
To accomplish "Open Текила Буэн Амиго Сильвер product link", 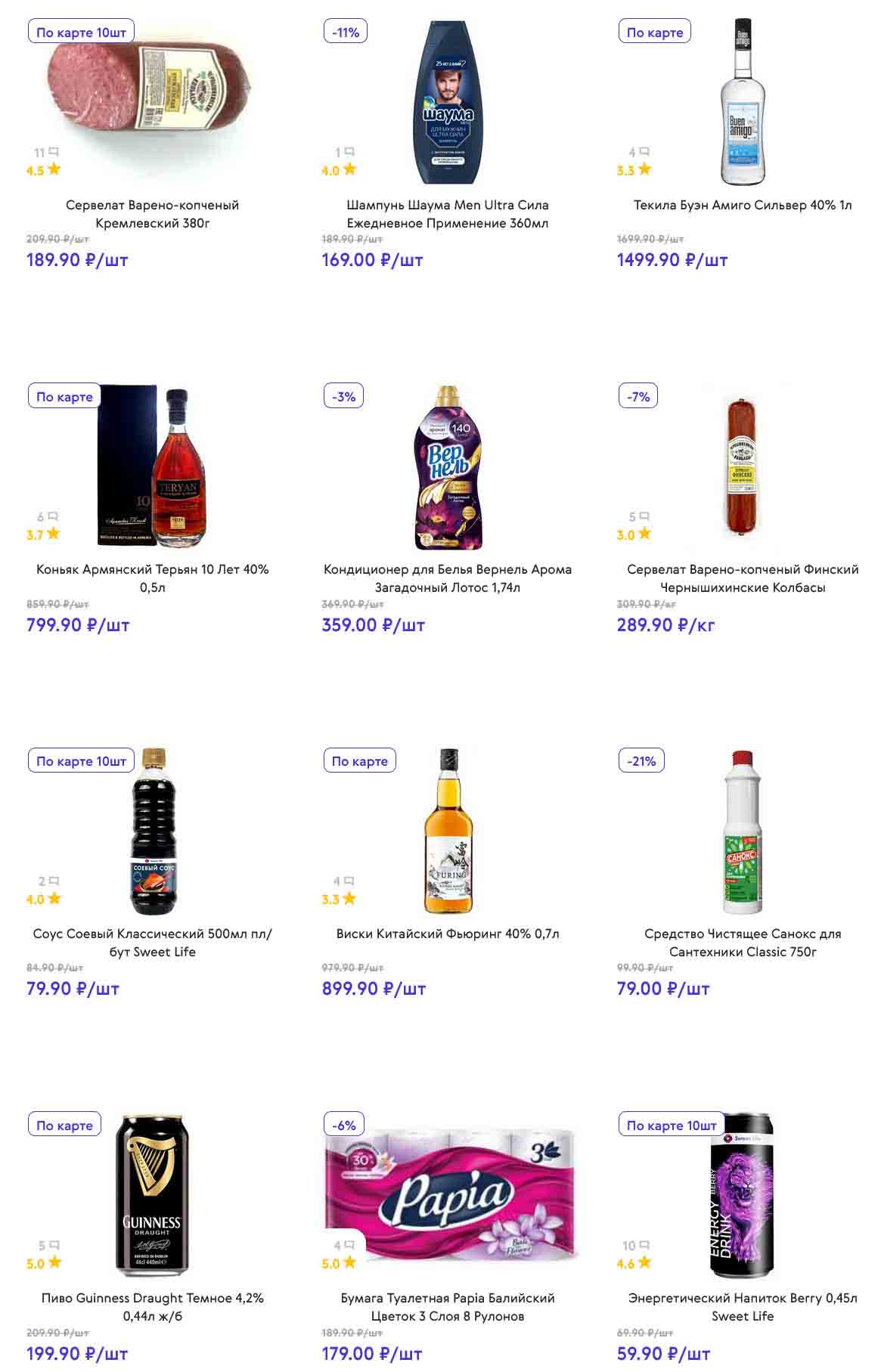I will (x=743, y=205).
